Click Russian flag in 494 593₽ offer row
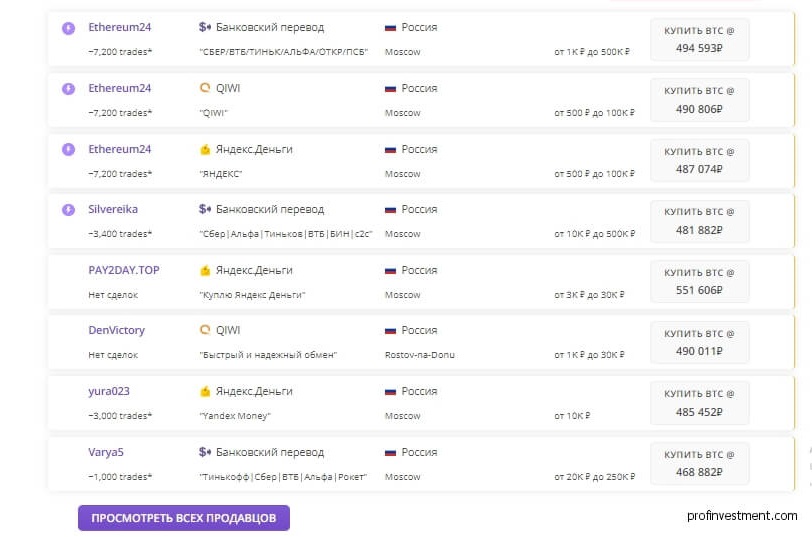 390,27
